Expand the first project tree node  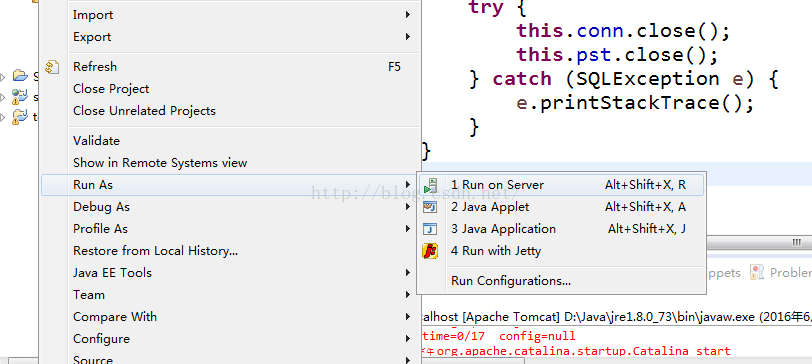coord(3,77)
